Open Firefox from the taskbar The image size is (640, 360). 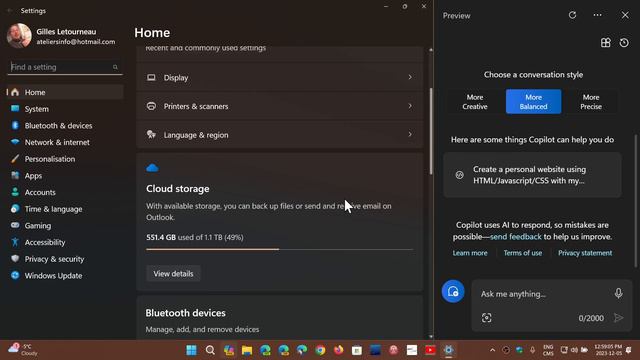338,350
